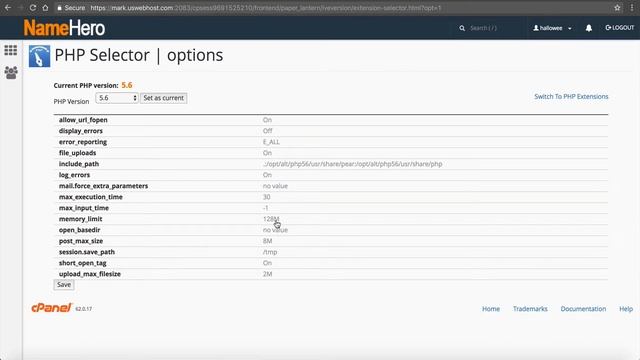Screen dimensions: 640x360
Task: Edit error_reporting value E_ALL
Action: coord(271,142)
